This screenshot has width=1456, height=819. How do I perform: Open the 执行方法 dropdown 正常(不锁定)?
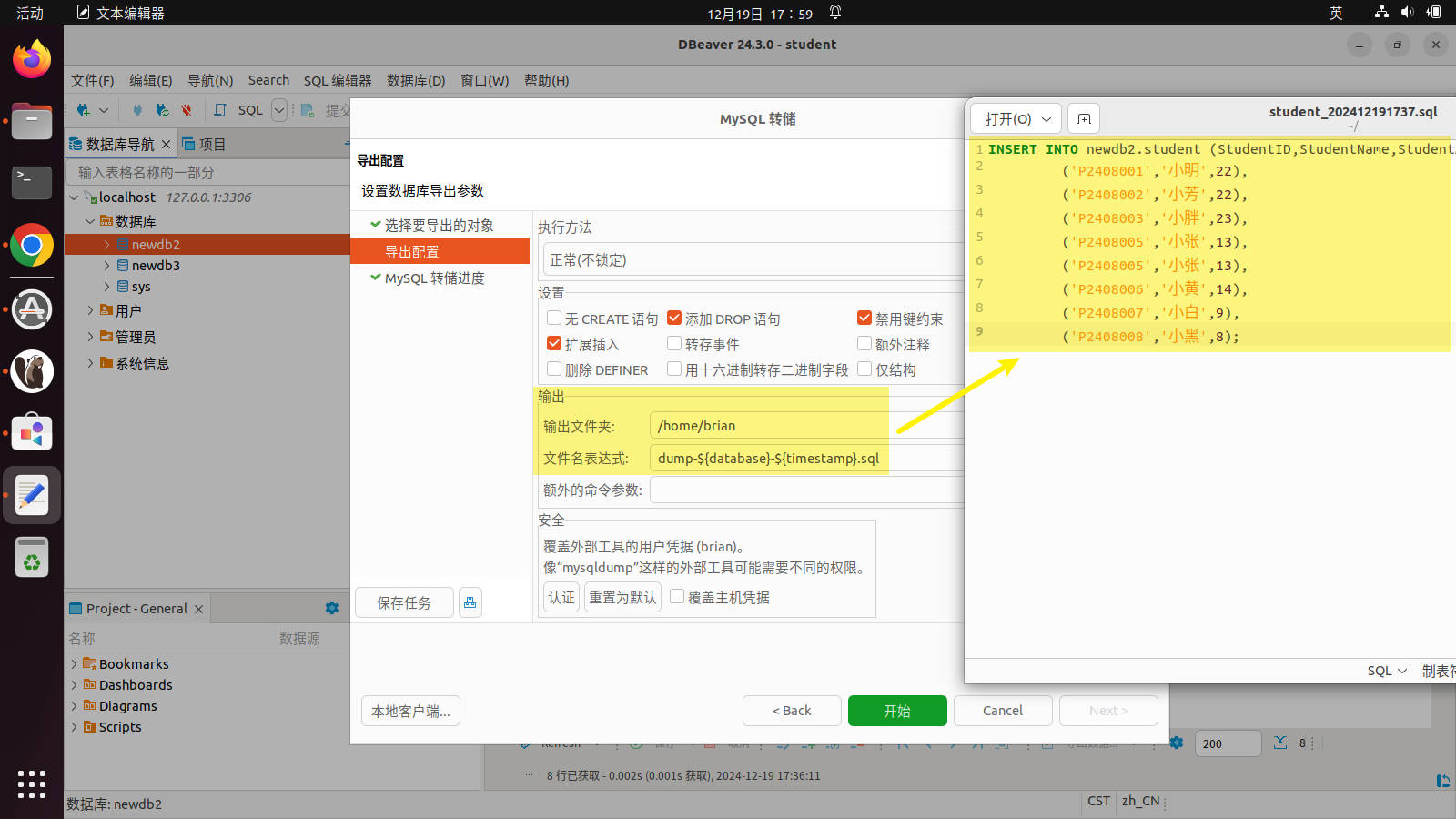pyautogui.click(x=753, y=259)
